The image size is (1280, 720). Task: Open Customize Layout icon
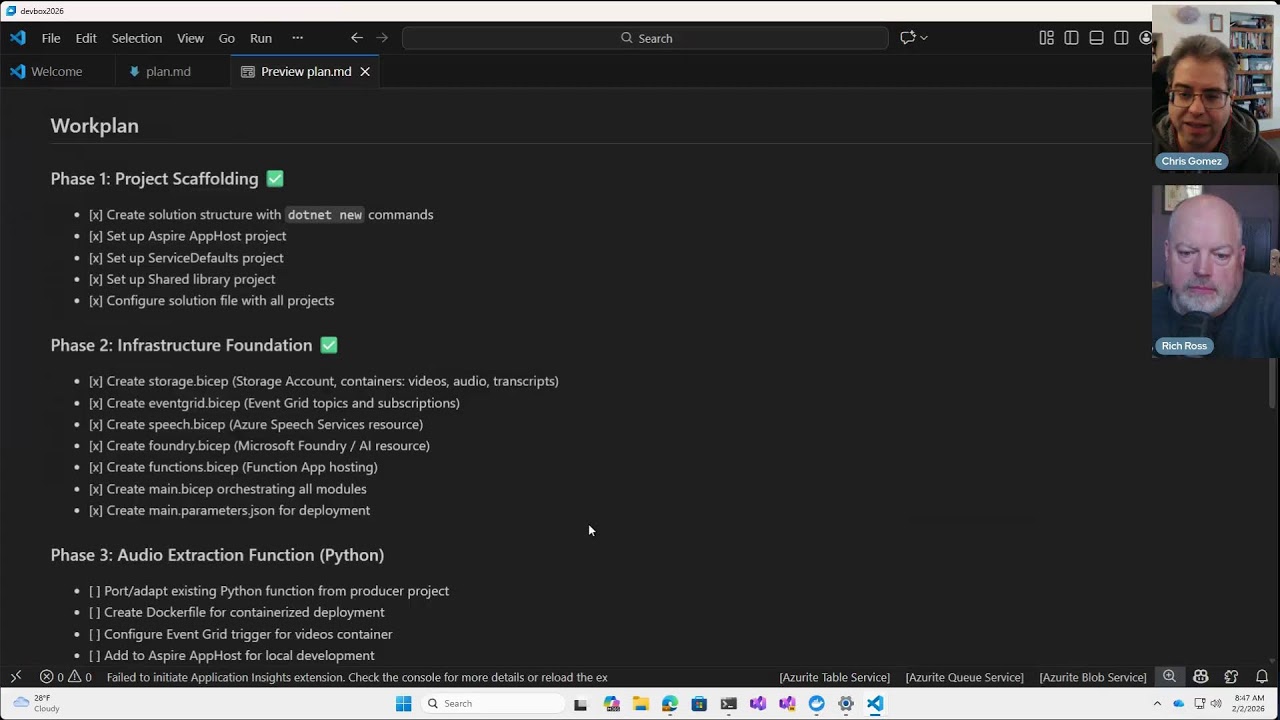click(1046, 38)
